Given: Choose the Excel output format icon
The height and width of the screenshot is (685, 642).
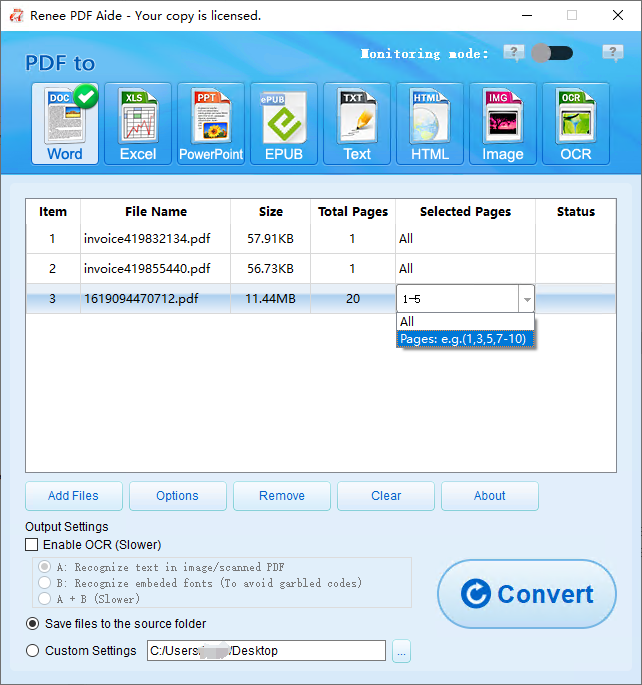Looking at the screenshot, I should coord(138,123).
